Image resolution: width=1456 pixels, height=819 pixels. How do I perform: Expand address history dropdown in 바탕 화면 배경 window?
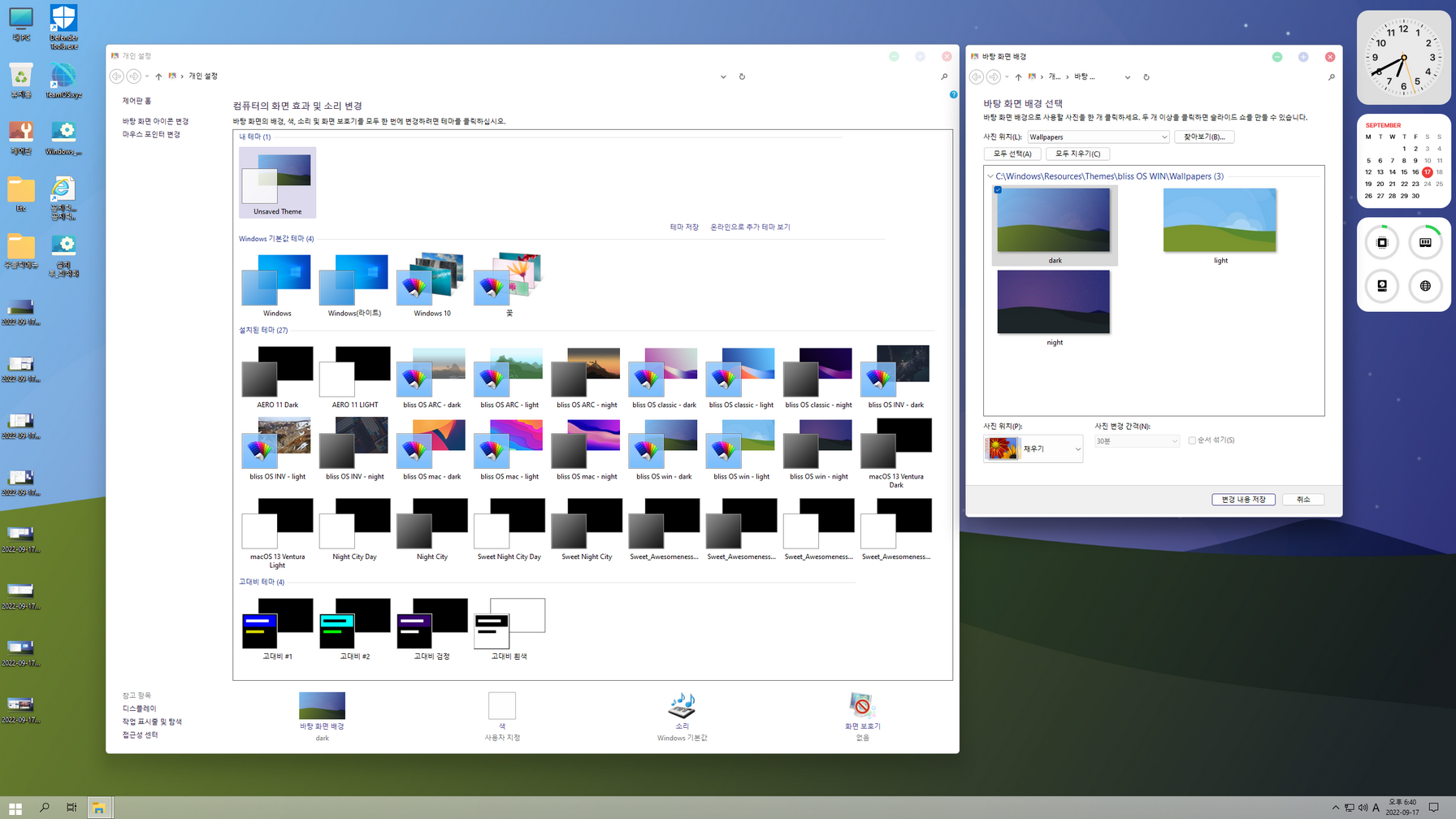[1127, 77]
